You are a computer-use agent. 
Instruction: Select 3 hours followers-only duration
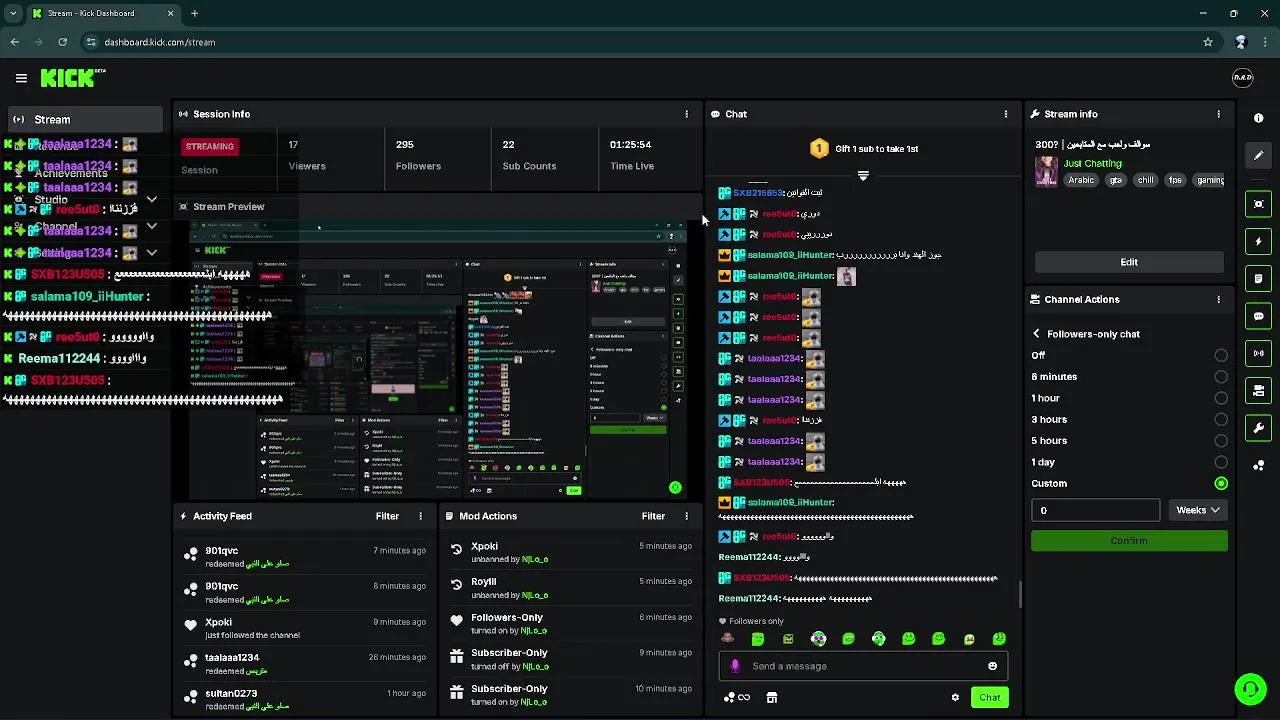pyautogui.click(x=1221, y=420)
